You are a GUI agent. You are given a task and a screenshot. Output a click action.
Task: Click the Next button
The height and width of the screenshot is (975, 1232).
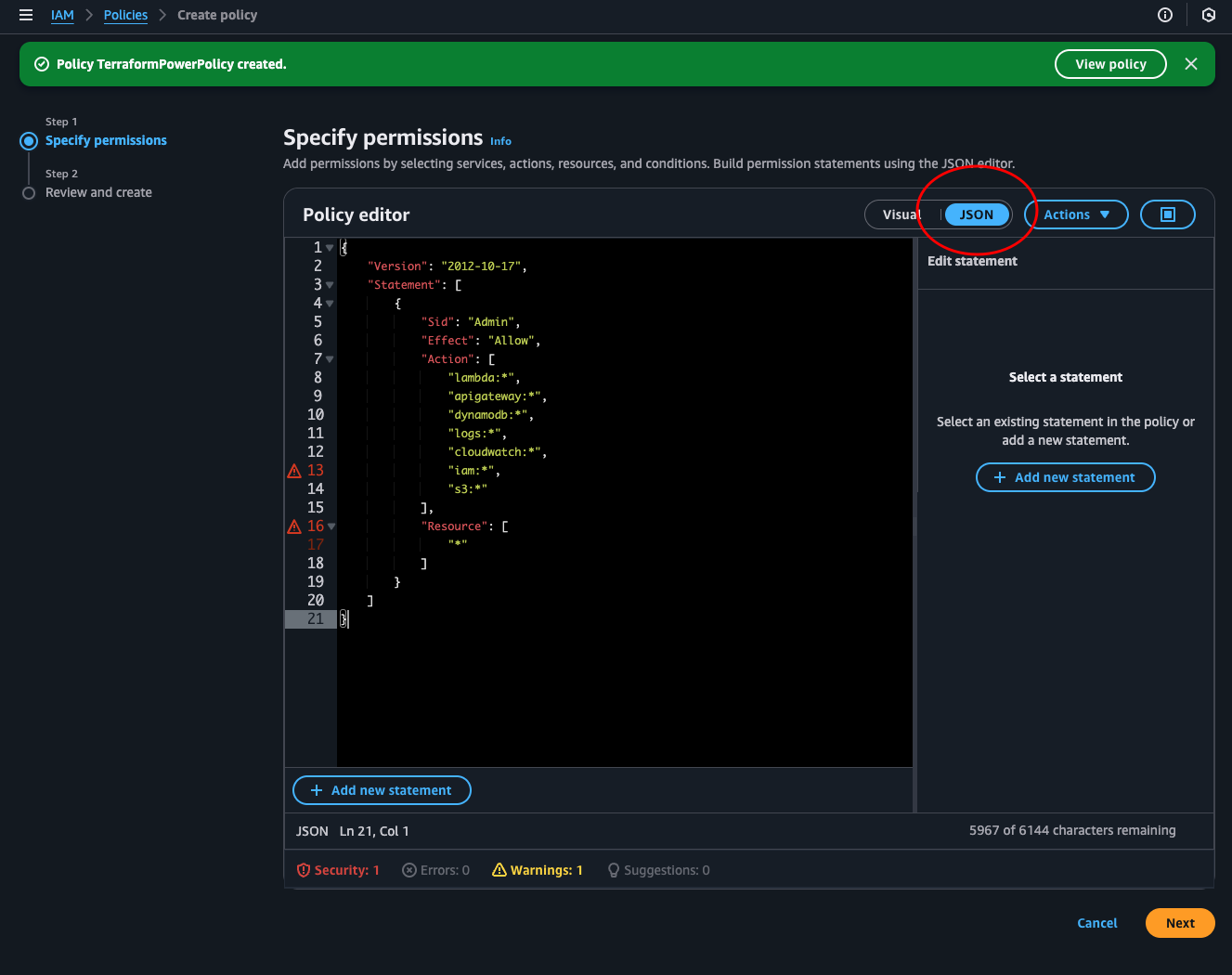(1179, 923)
